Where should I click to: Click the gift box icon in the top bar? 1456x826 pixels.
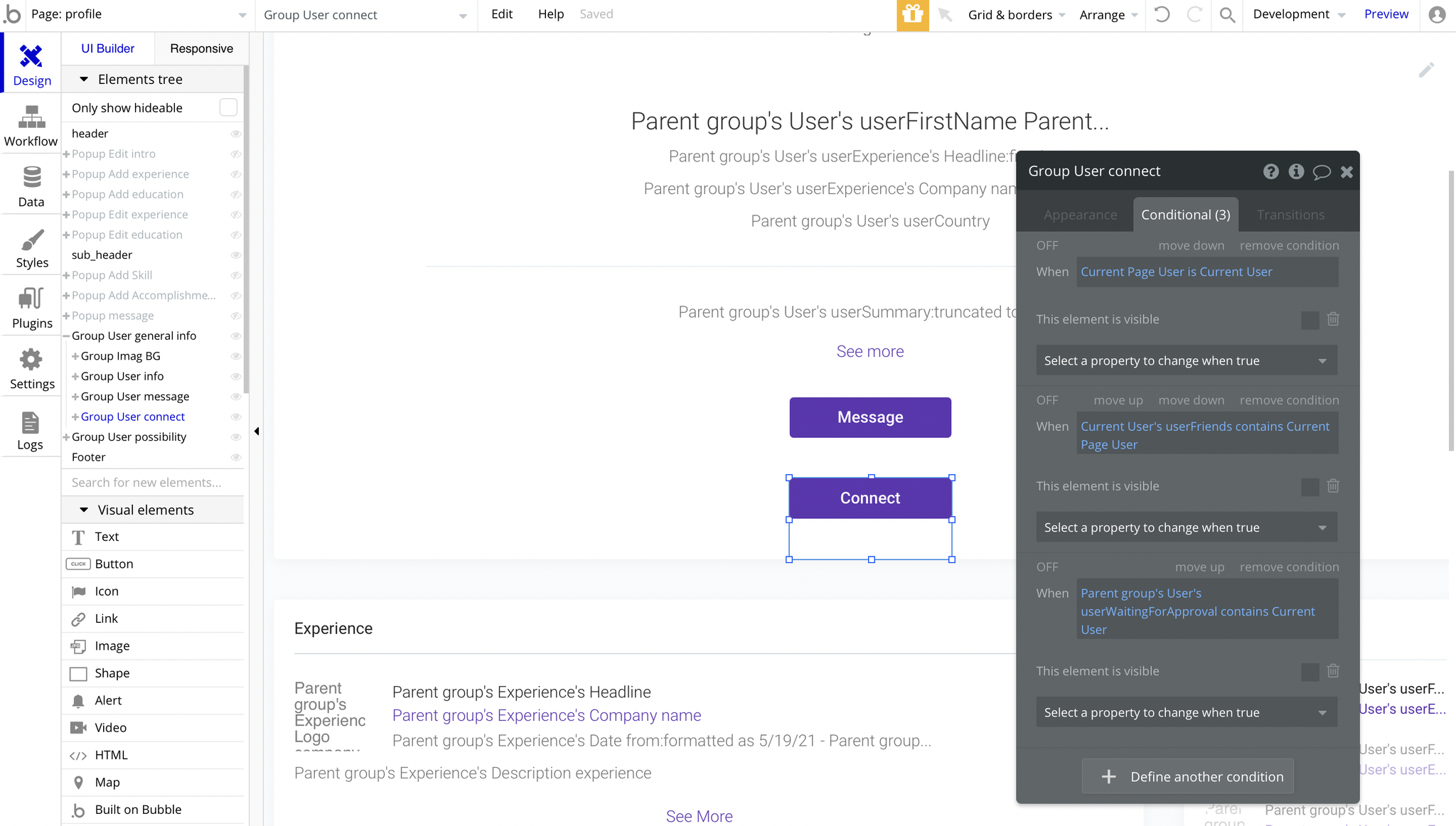tap(912, 15)
